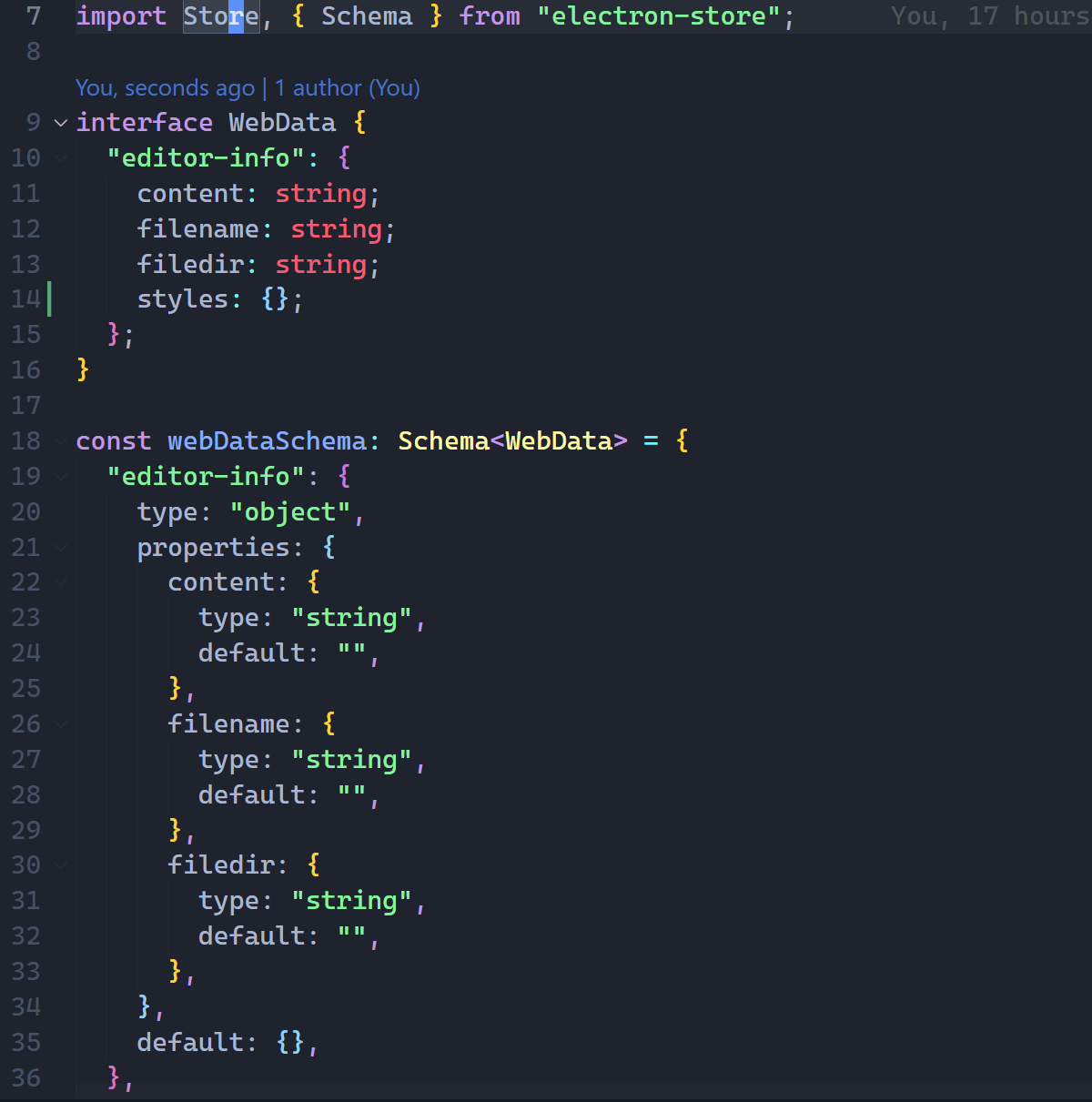This screenshot has height=1102, width=1092.
Task: Open the green git change marker at line 14
Action: point(49,299)
